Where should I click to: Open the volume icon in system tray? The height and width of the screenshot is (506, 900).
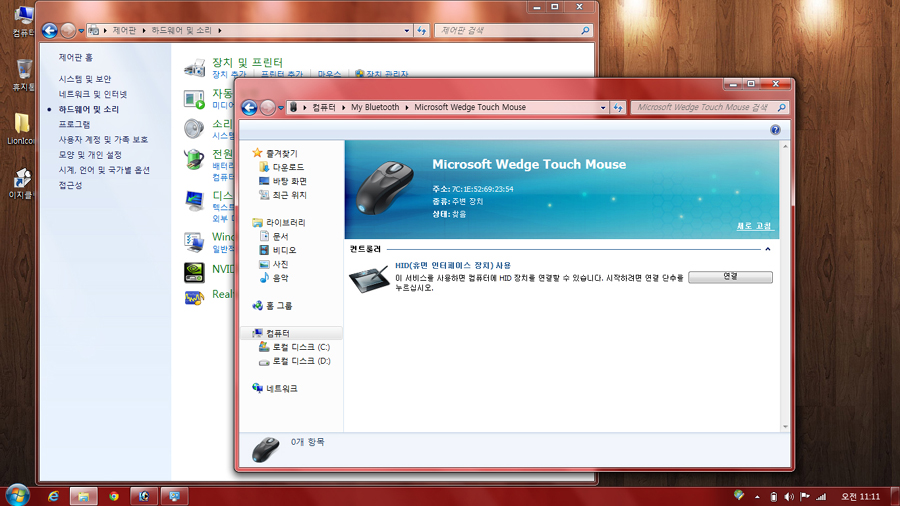coord(789,497)
